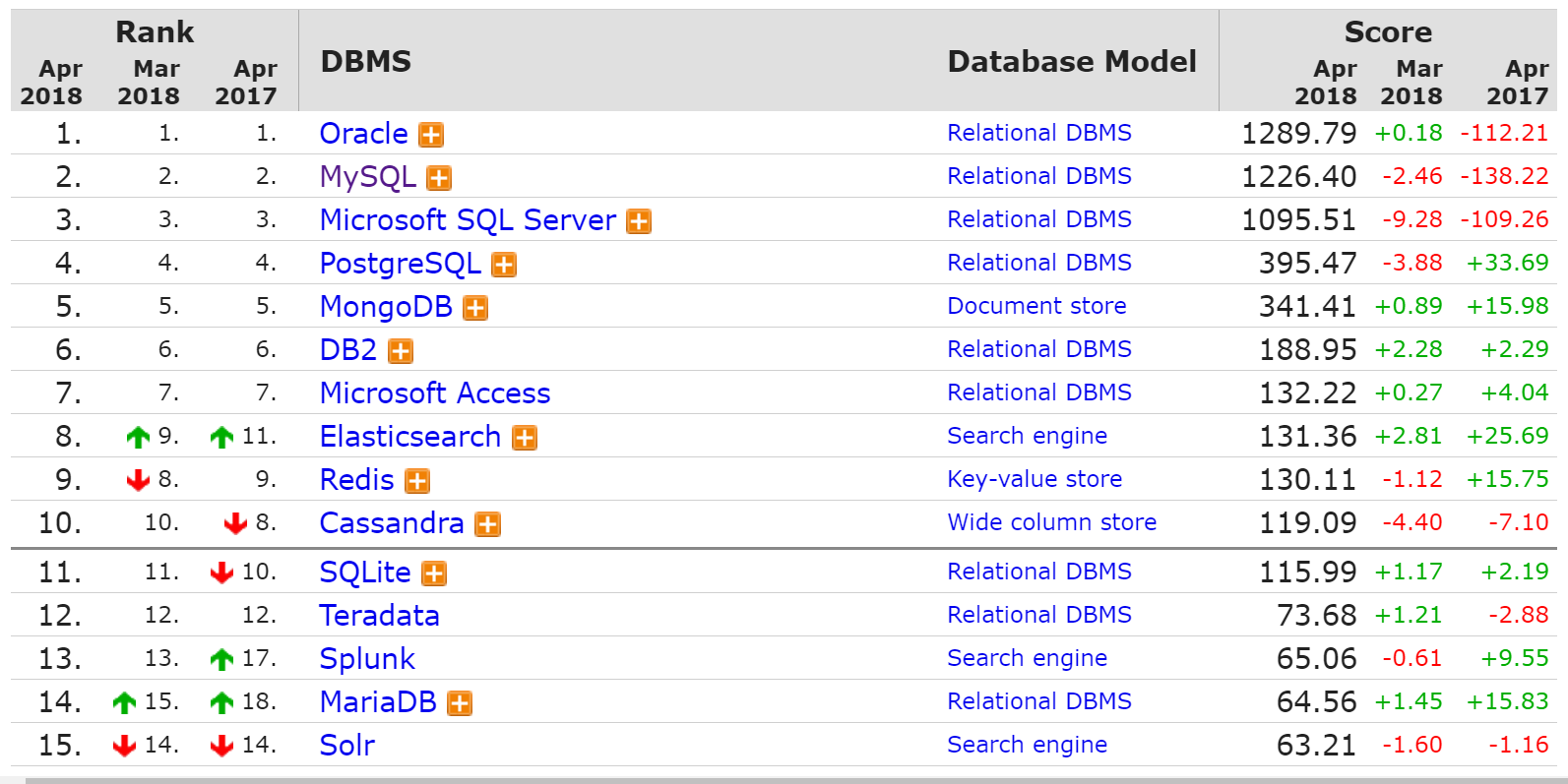Image resolution: width=1568 pixels, height=784 pixels.
Task: Open the MongoDB link
Action: 386,307
